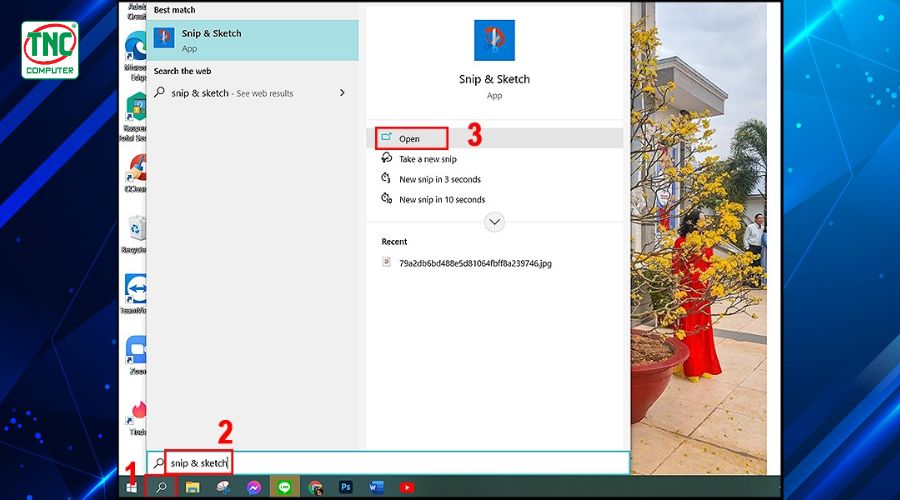
Task: Click the Open icon beside the Open option
Action: pos(386,138)
